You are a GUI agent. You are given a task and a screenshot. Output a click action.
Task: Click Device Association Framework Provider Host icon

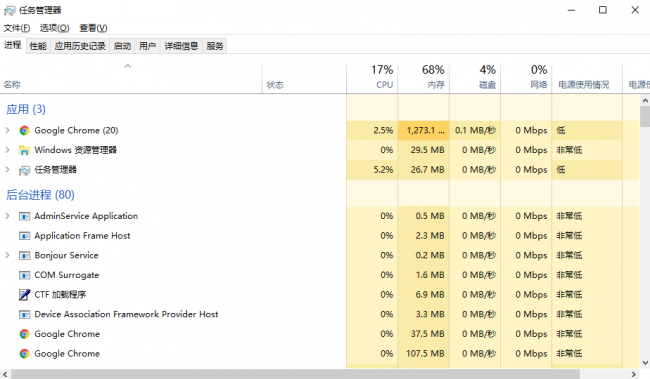[24, 315]
